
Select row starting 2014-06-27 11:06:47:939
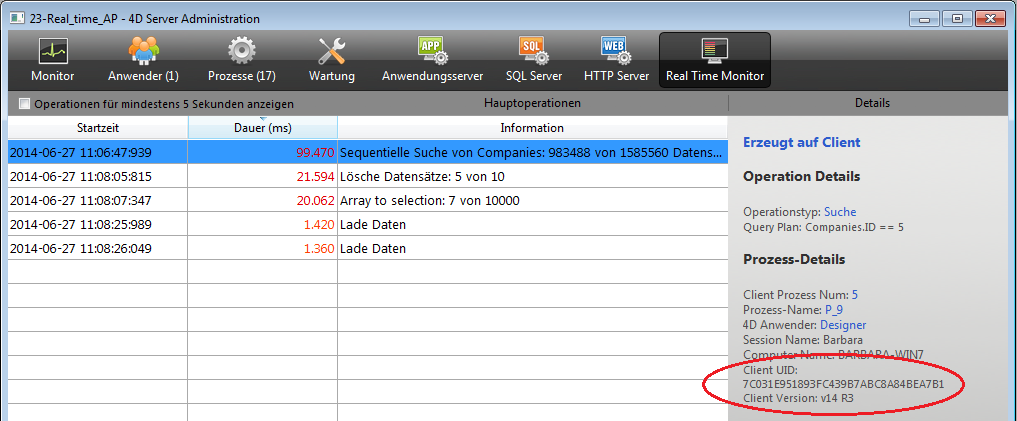point(368,152)
